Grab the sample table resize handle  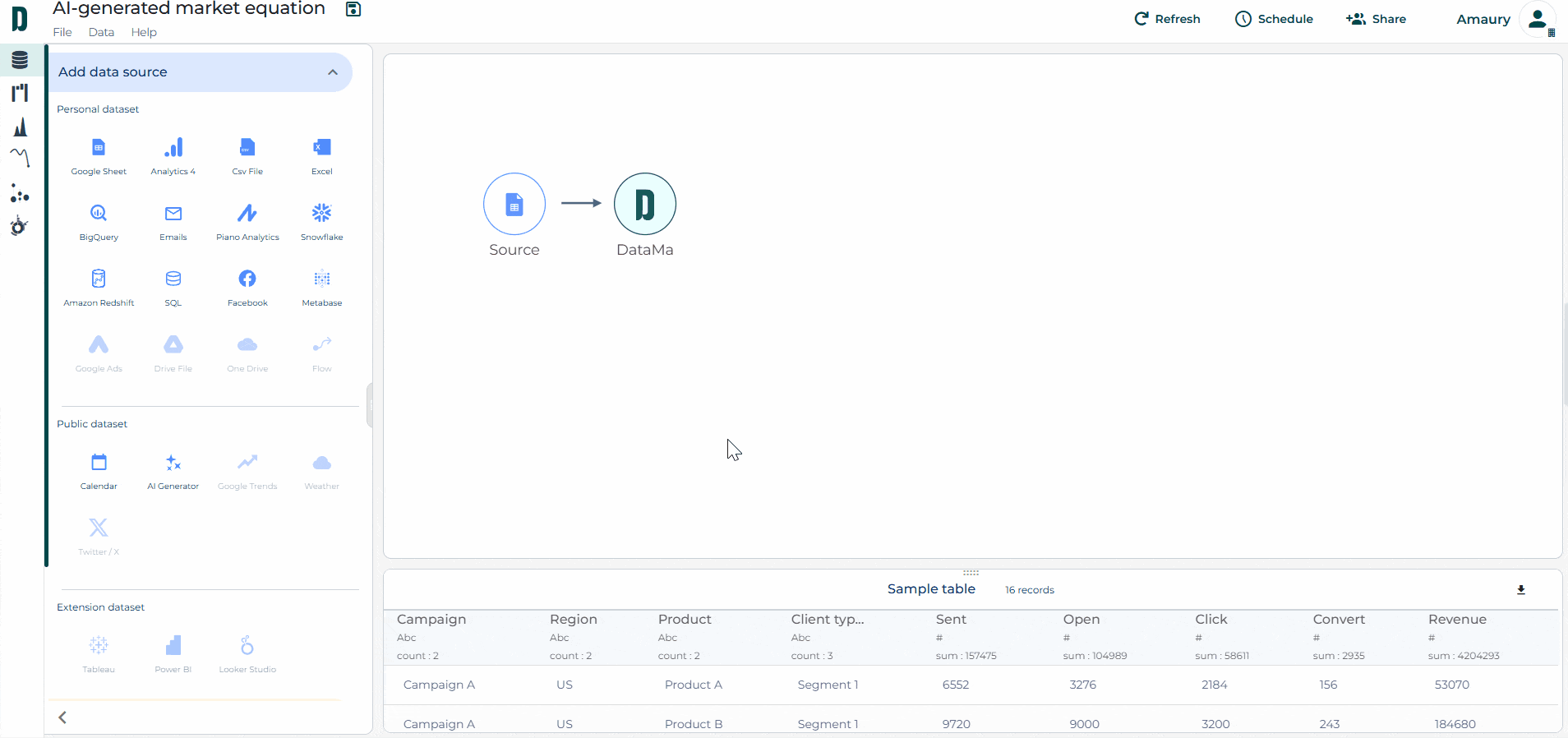[971, 572]
